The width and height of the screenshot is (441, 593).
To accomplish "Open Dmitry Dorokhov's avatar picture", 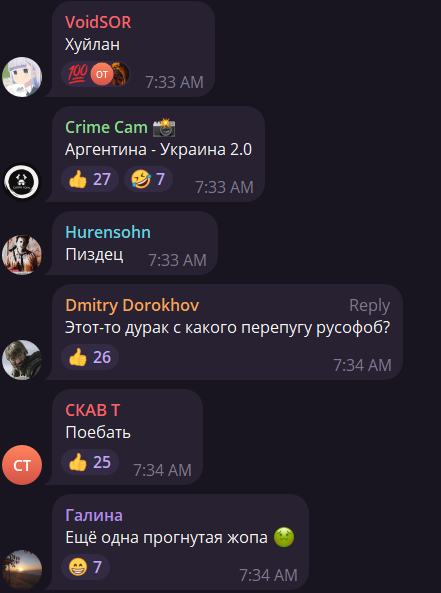I will (22, 360).
